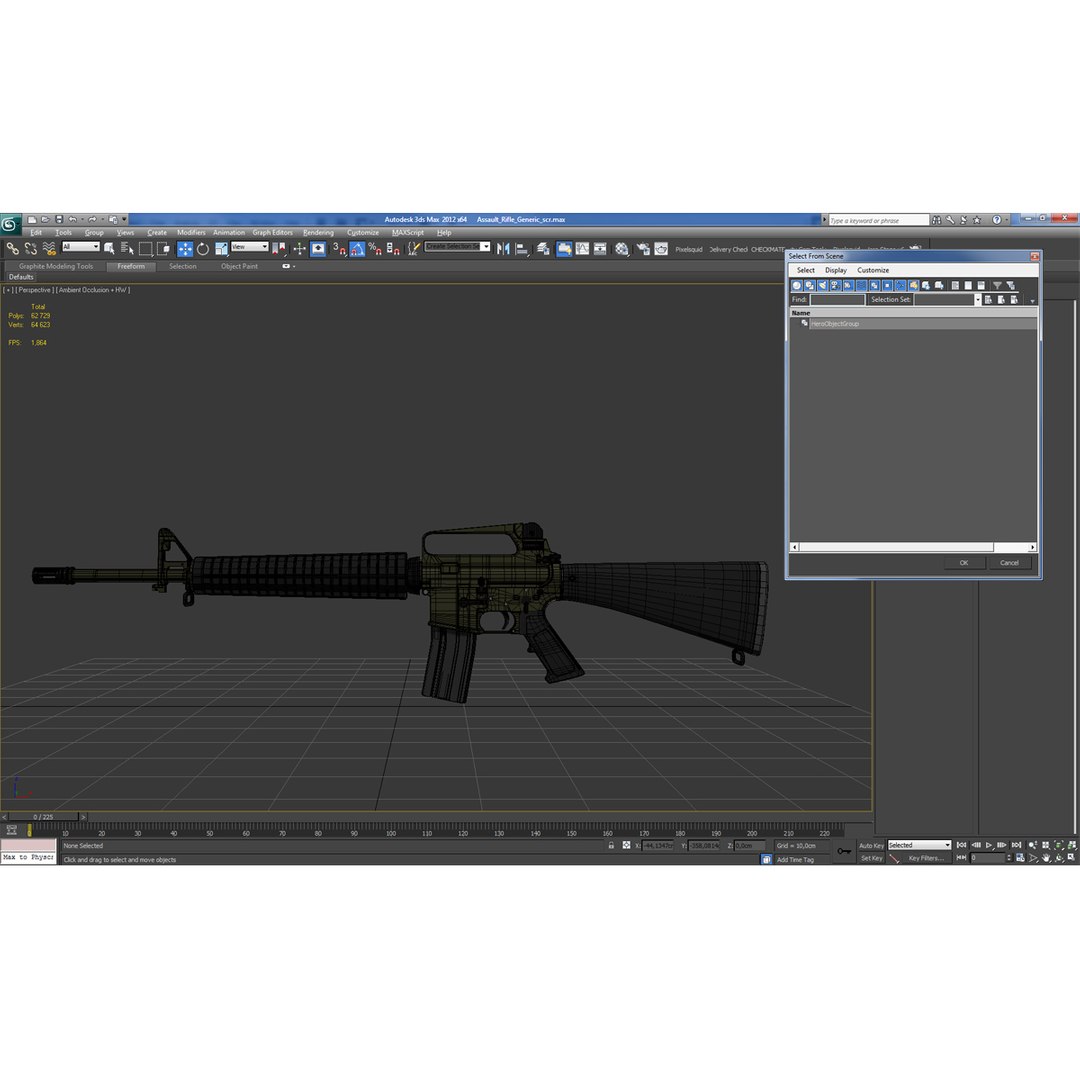This screenshot has width=1080, height=1080.
Task: Open Render Setup icon
Action: click(643, 249)
